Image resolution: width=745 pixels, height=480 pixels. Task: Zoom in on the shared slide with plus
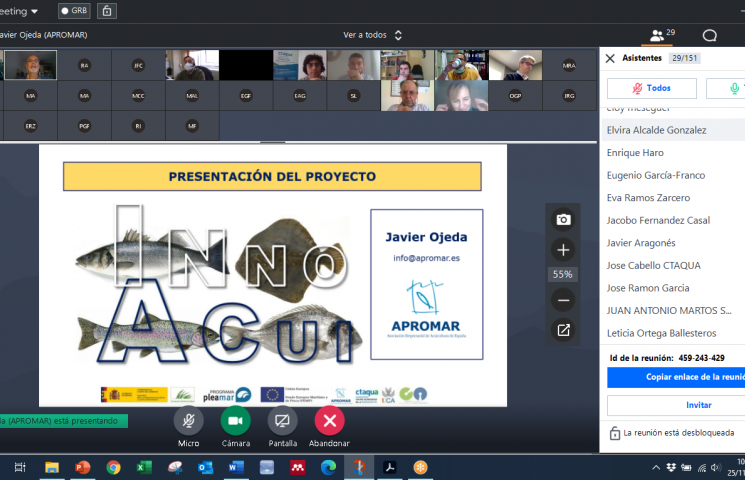pos(564,250)
